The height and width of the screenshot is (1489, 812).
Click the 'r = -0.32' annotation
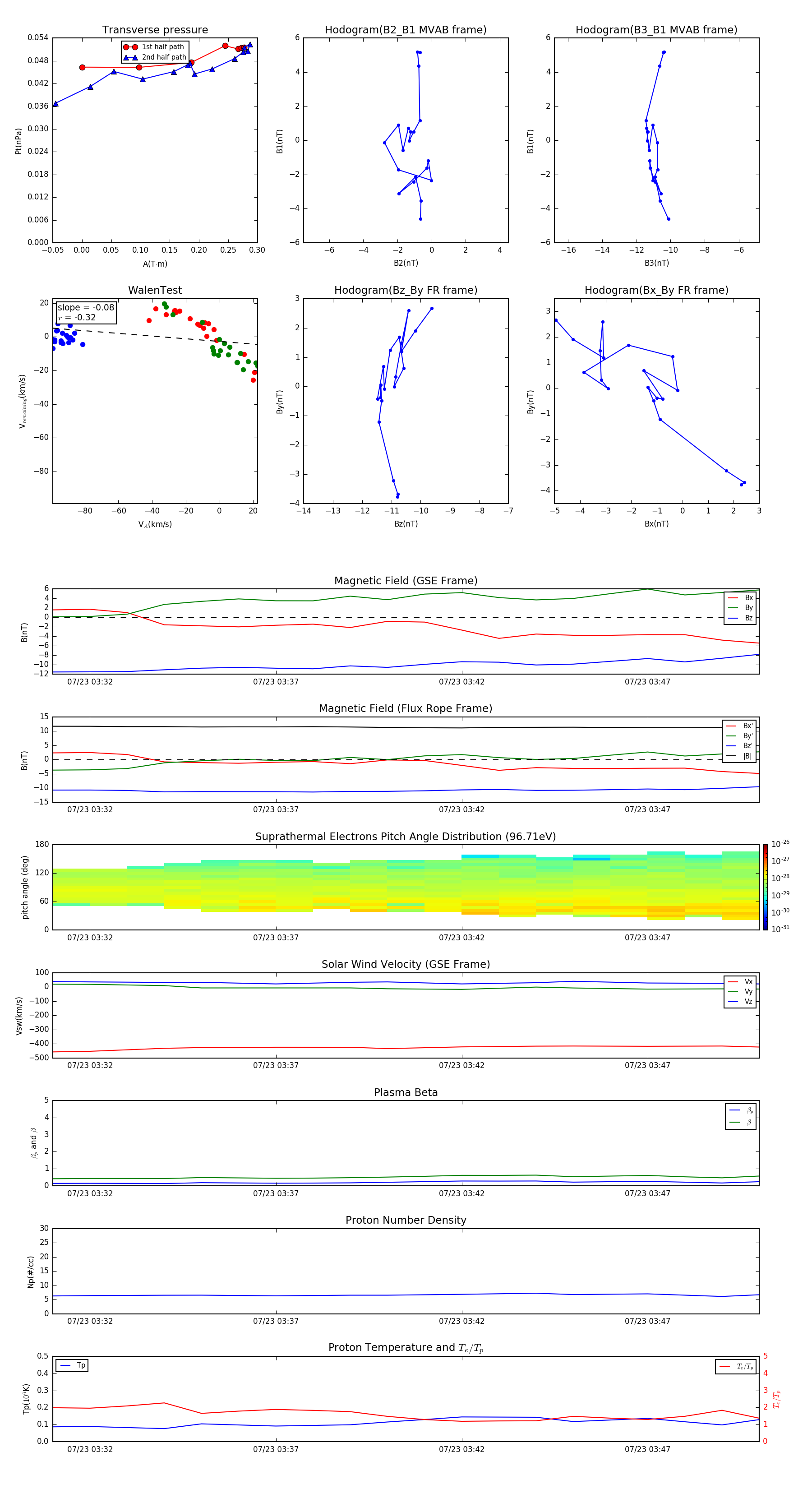pos(77,318)
